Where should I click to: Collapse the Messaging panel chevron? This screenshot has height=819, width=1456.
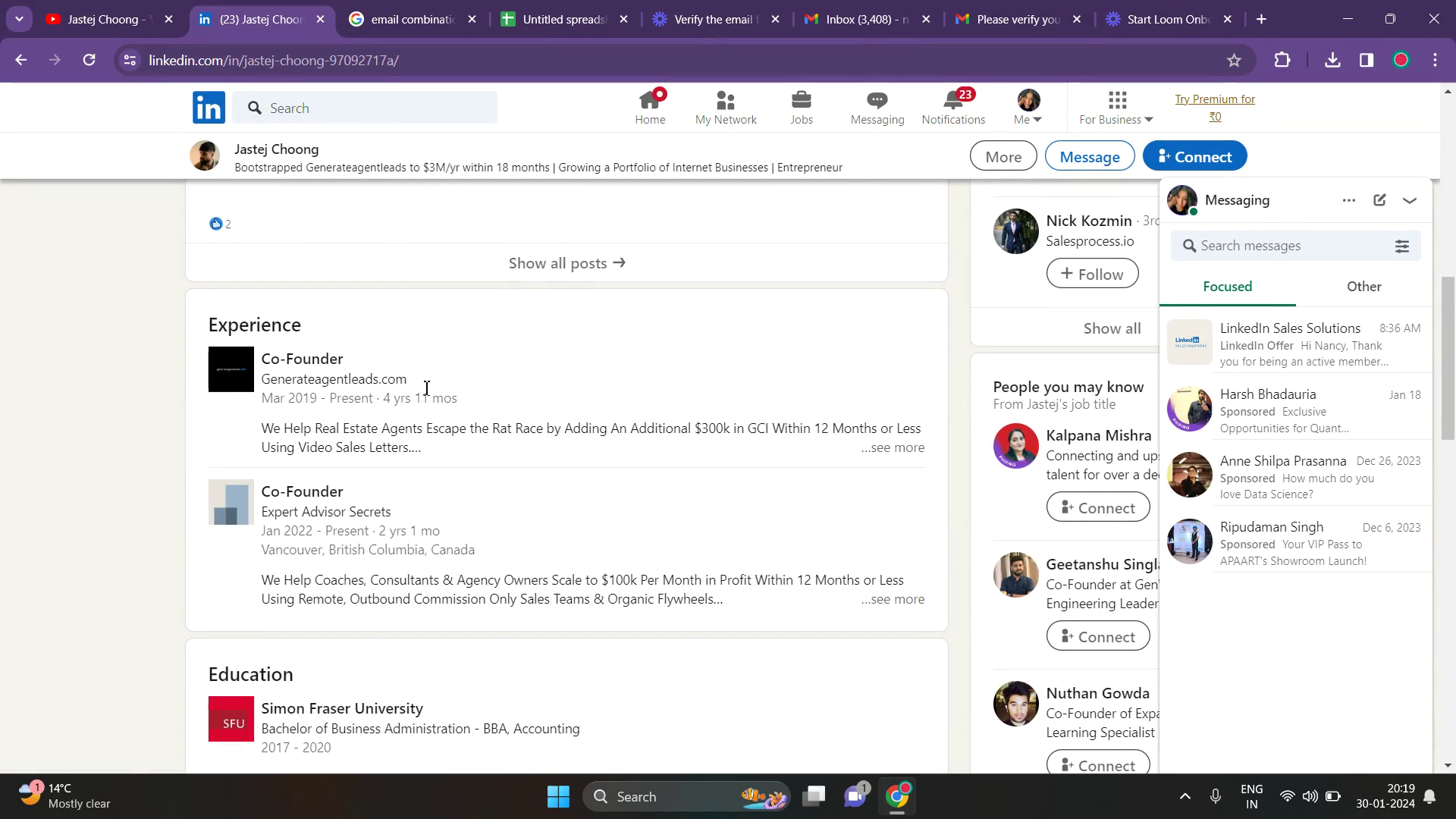click(x=1410, y=200)
